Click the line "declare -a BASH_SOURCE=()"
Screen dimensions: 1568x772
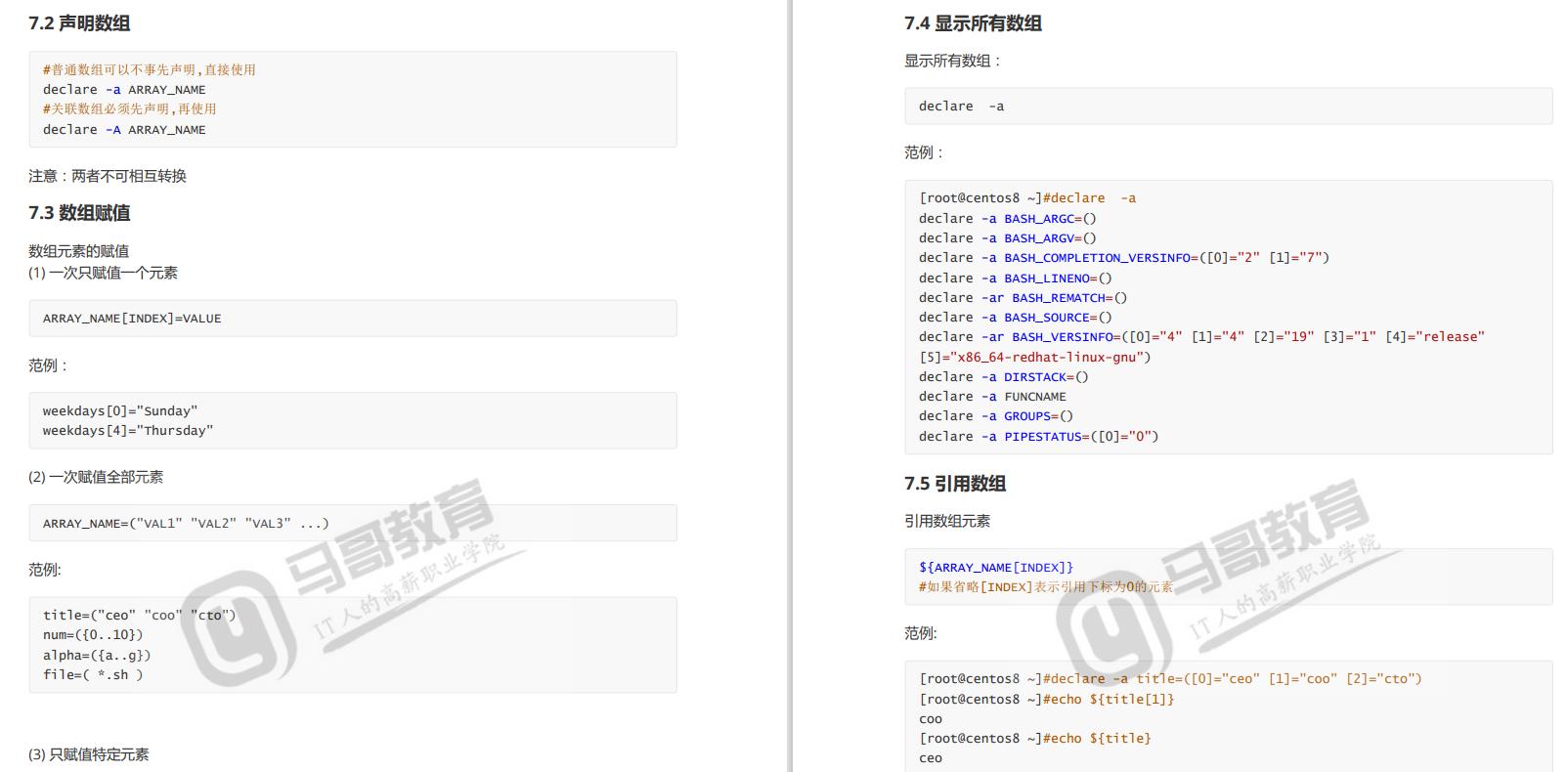coord(1016,318)
